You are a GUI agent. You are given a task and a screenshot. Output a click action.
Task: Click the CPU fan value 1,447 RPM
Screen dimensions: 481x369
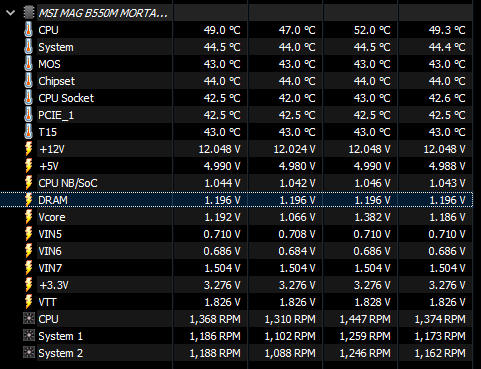(365, 319)
